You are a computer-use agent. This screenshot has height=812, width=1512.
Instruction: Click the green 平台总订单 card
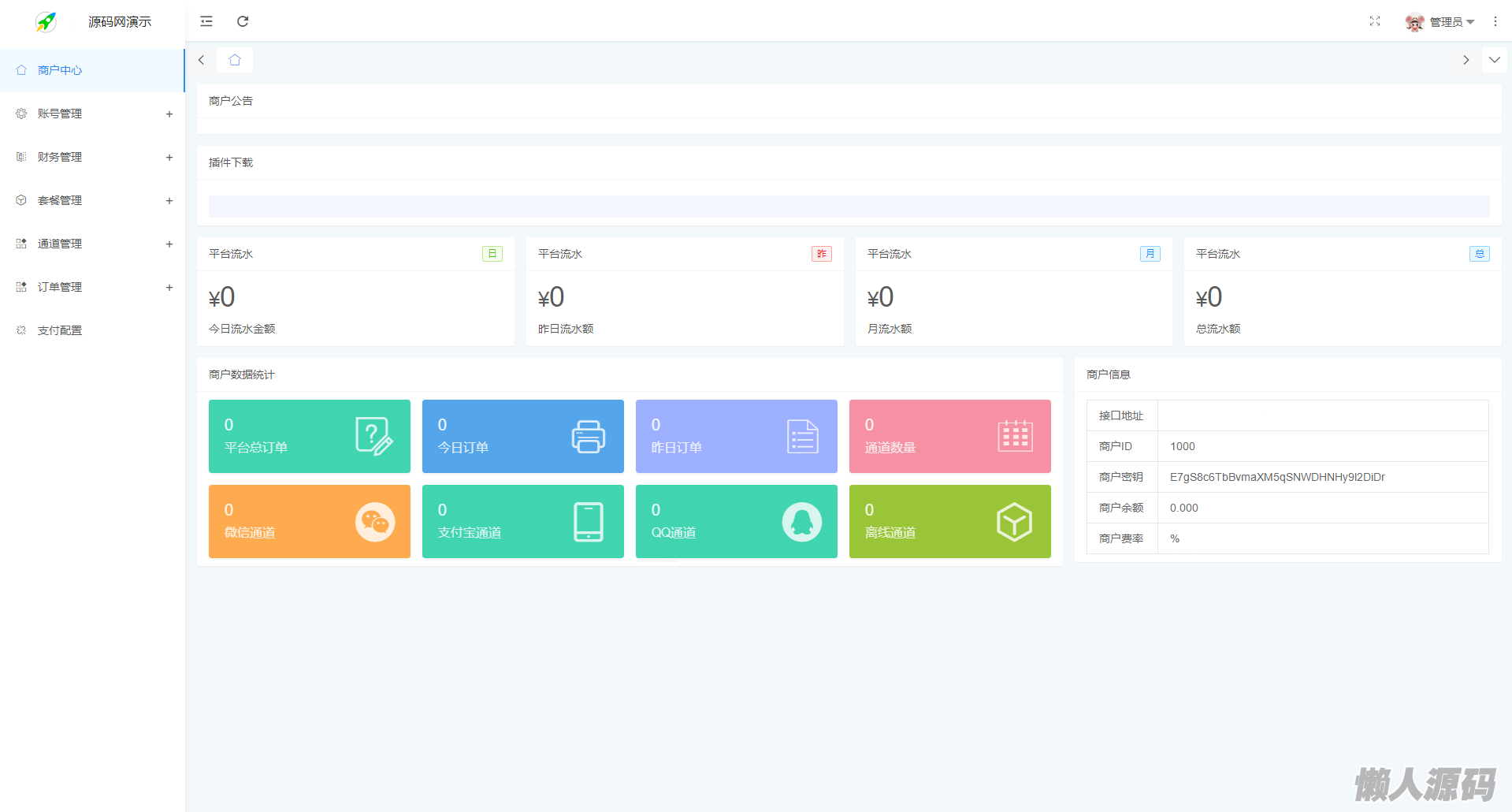[x=309, y=436]
